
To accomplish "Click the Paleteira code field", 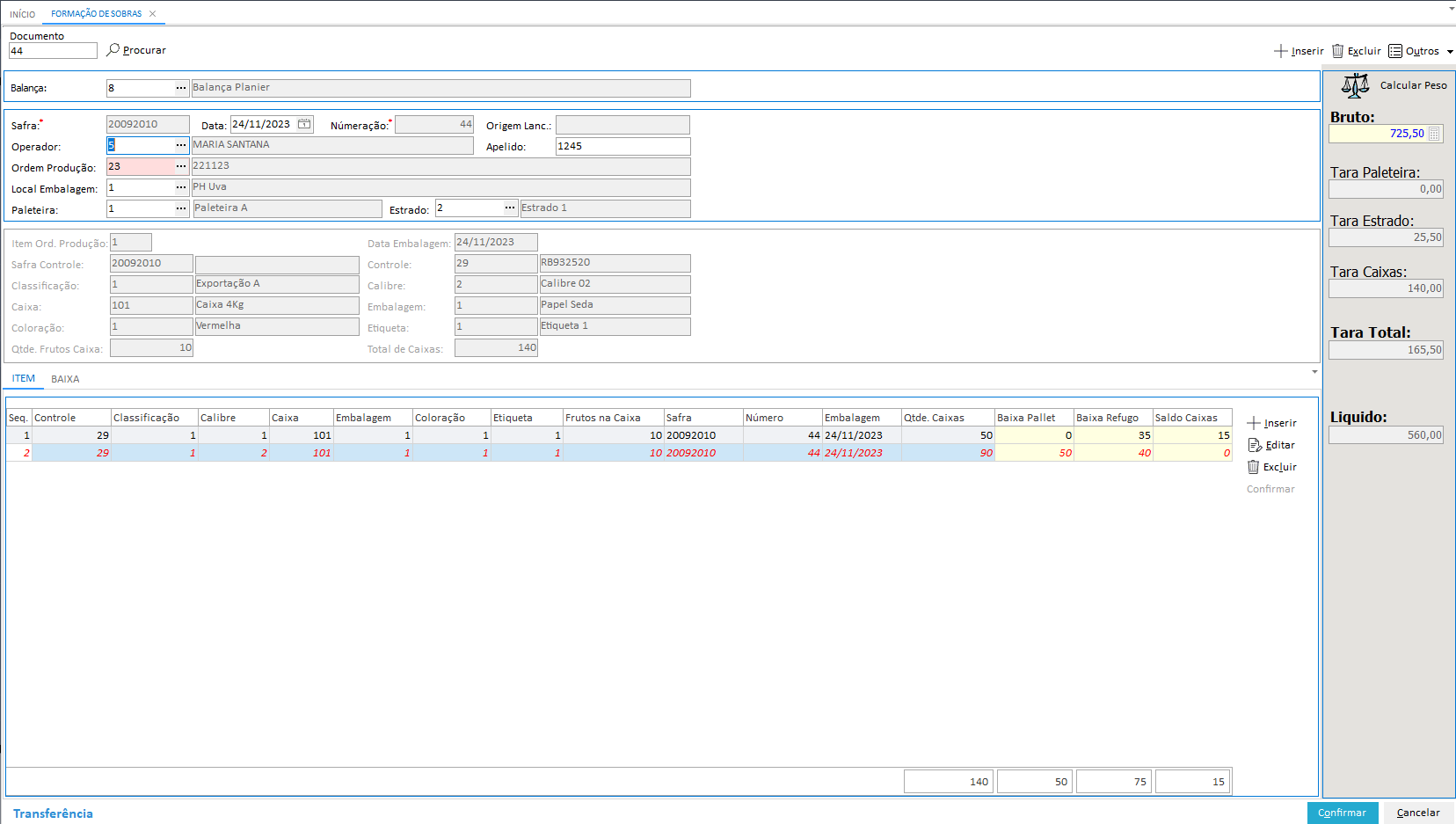I will tap(140, 208).
